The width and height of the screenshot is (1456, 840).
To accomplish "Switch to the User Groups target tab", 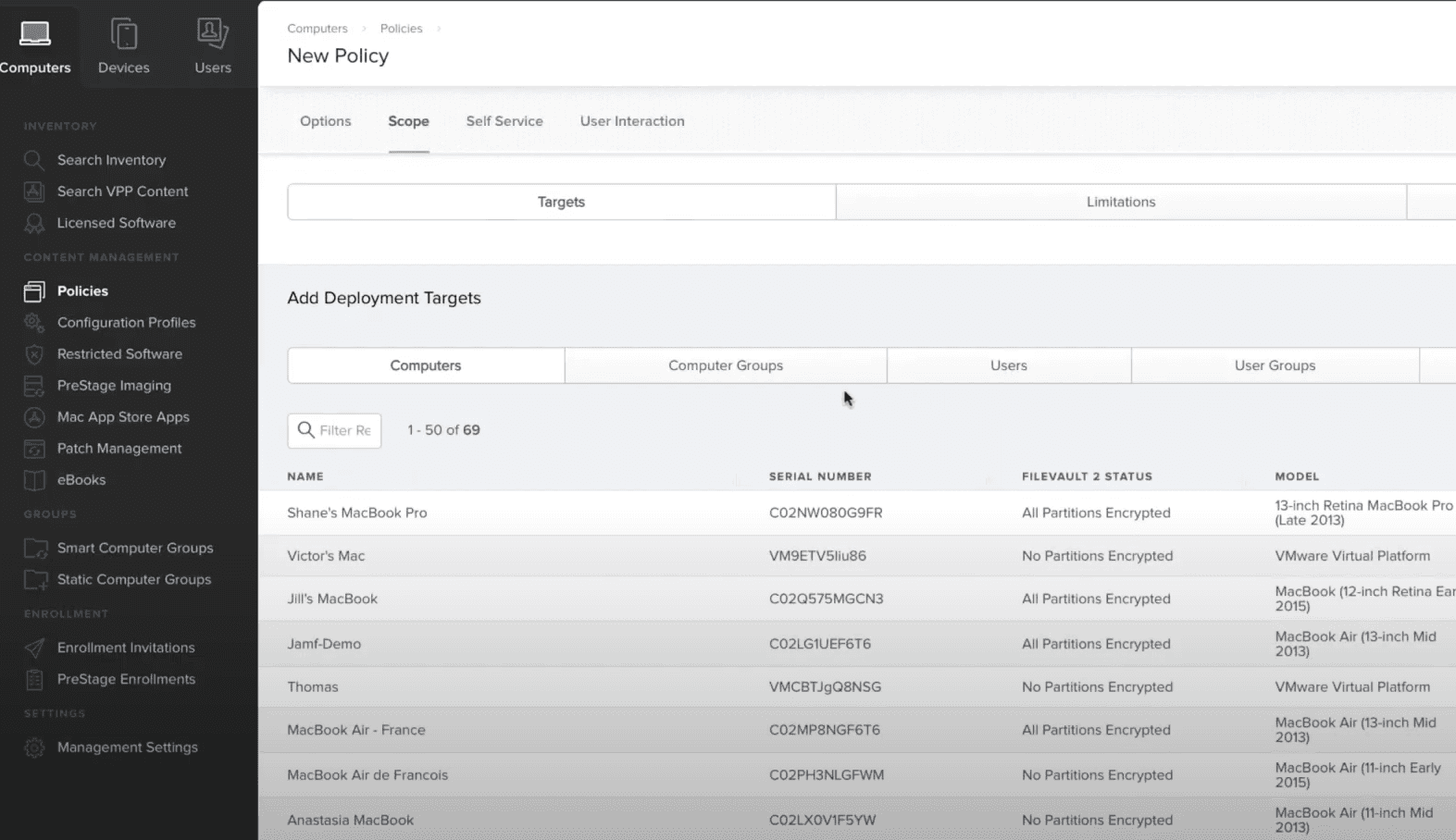I will point(1275,365).
